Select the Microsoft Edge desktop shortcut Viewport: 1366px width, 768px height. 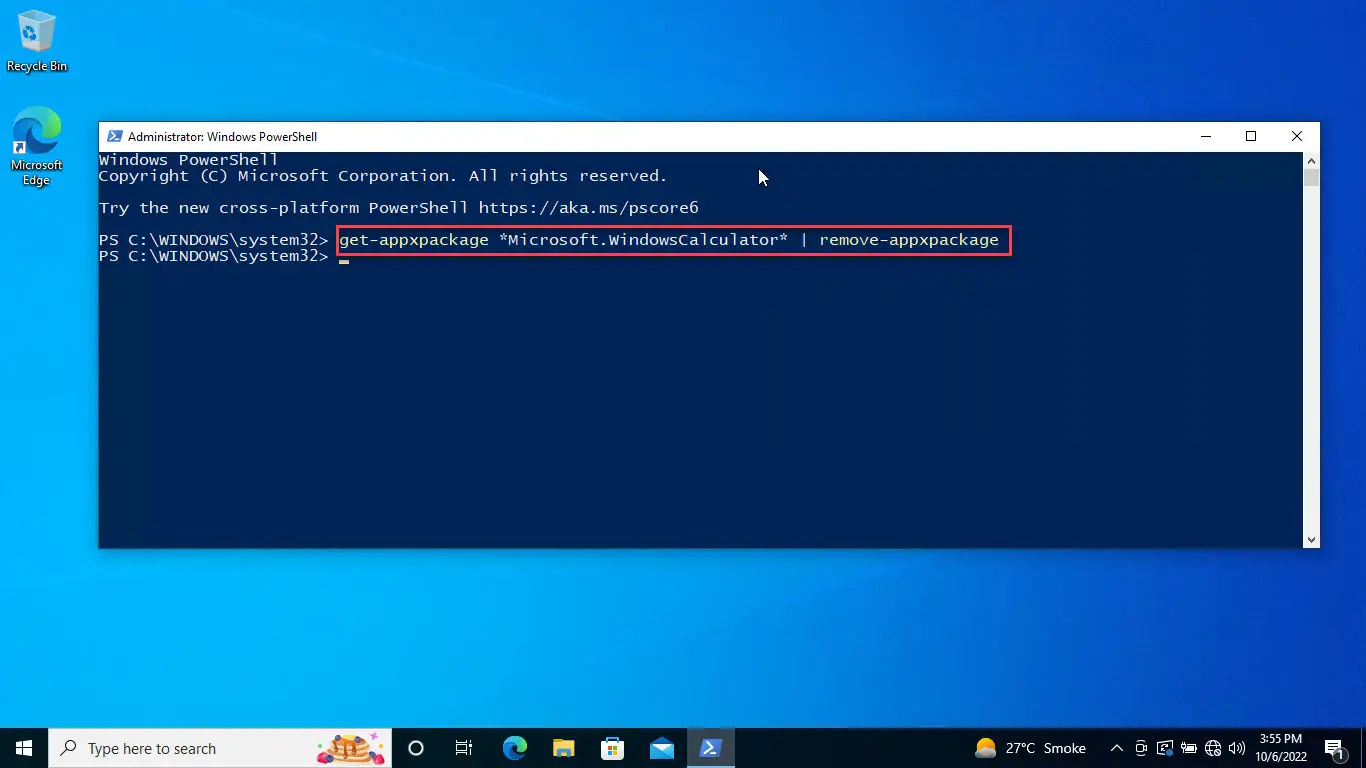pyautogui.click(x=37, y=147)
